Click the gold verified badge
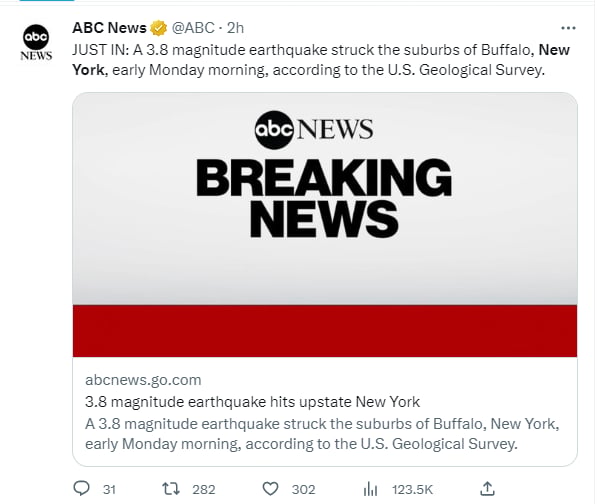The width and height of the screenshot is (606, 504). pos(158,28)
